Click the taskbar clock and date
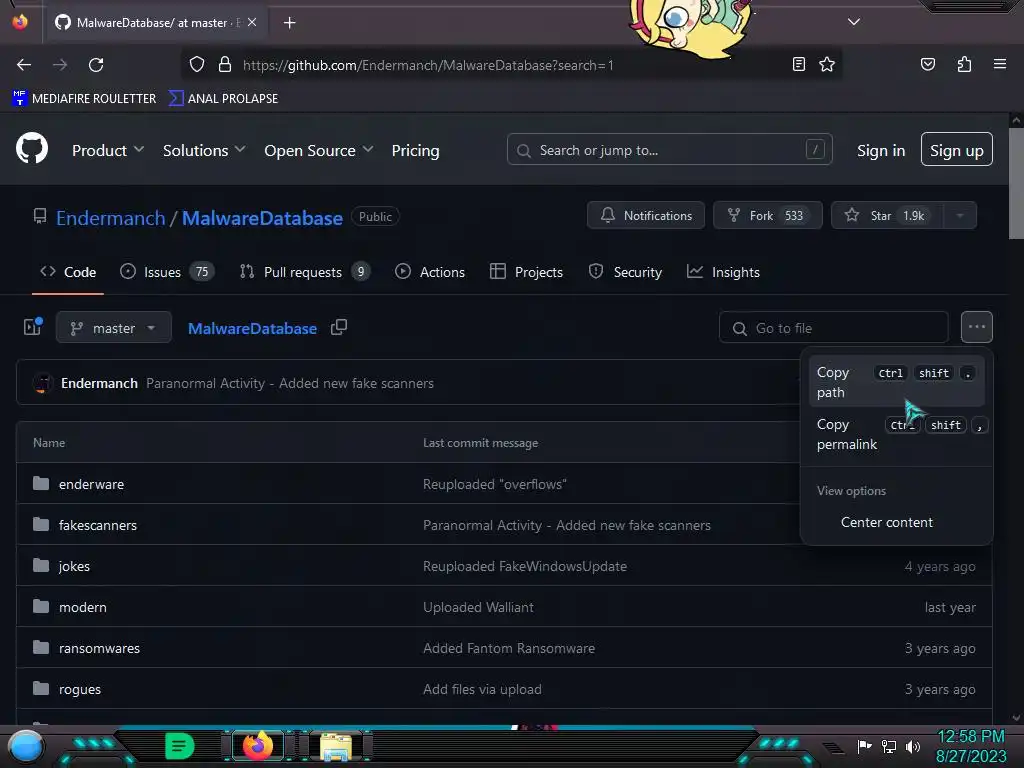This screenshot has height=768, width=1024. click(971, 746)
